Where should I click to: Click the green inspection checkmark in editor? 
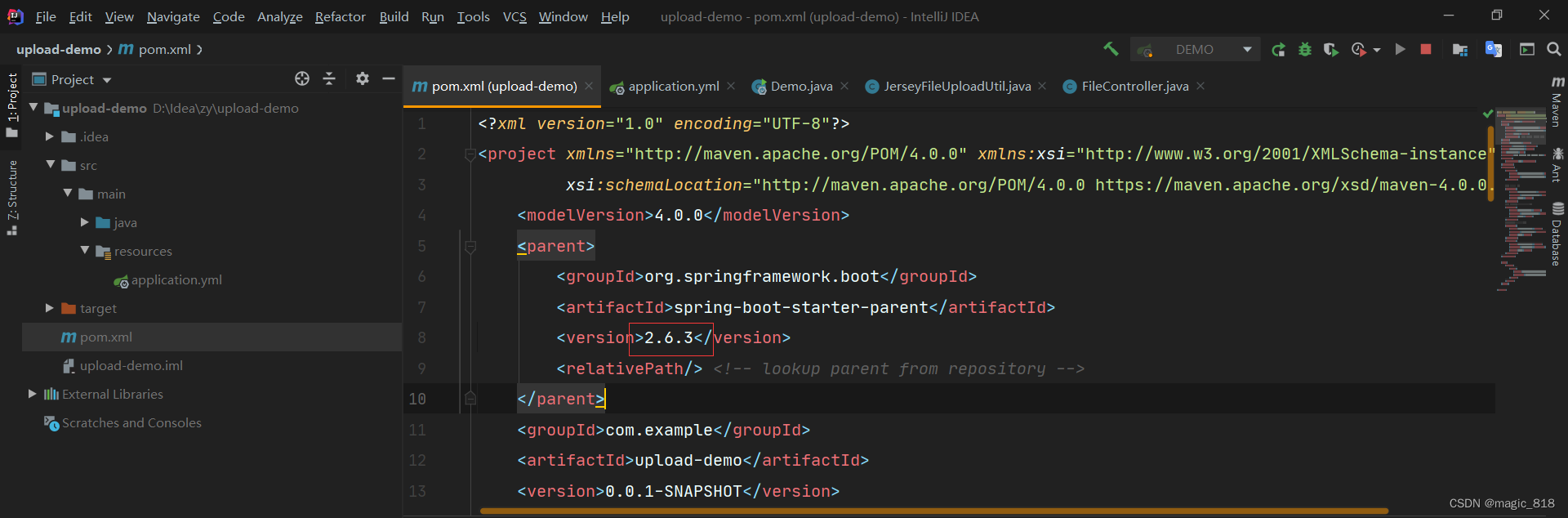pos(1488,114)
